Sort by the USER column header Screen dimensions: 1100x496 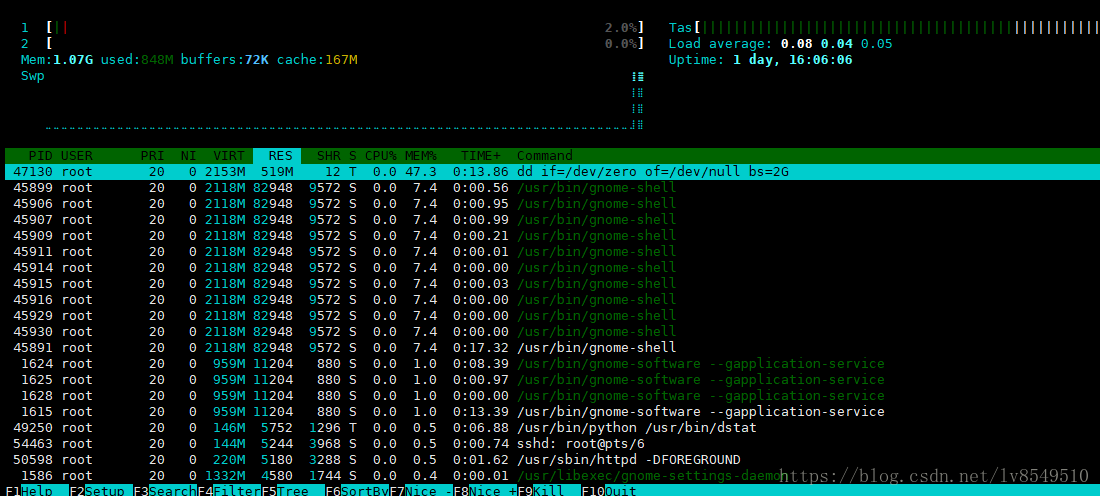coord(76,156)
